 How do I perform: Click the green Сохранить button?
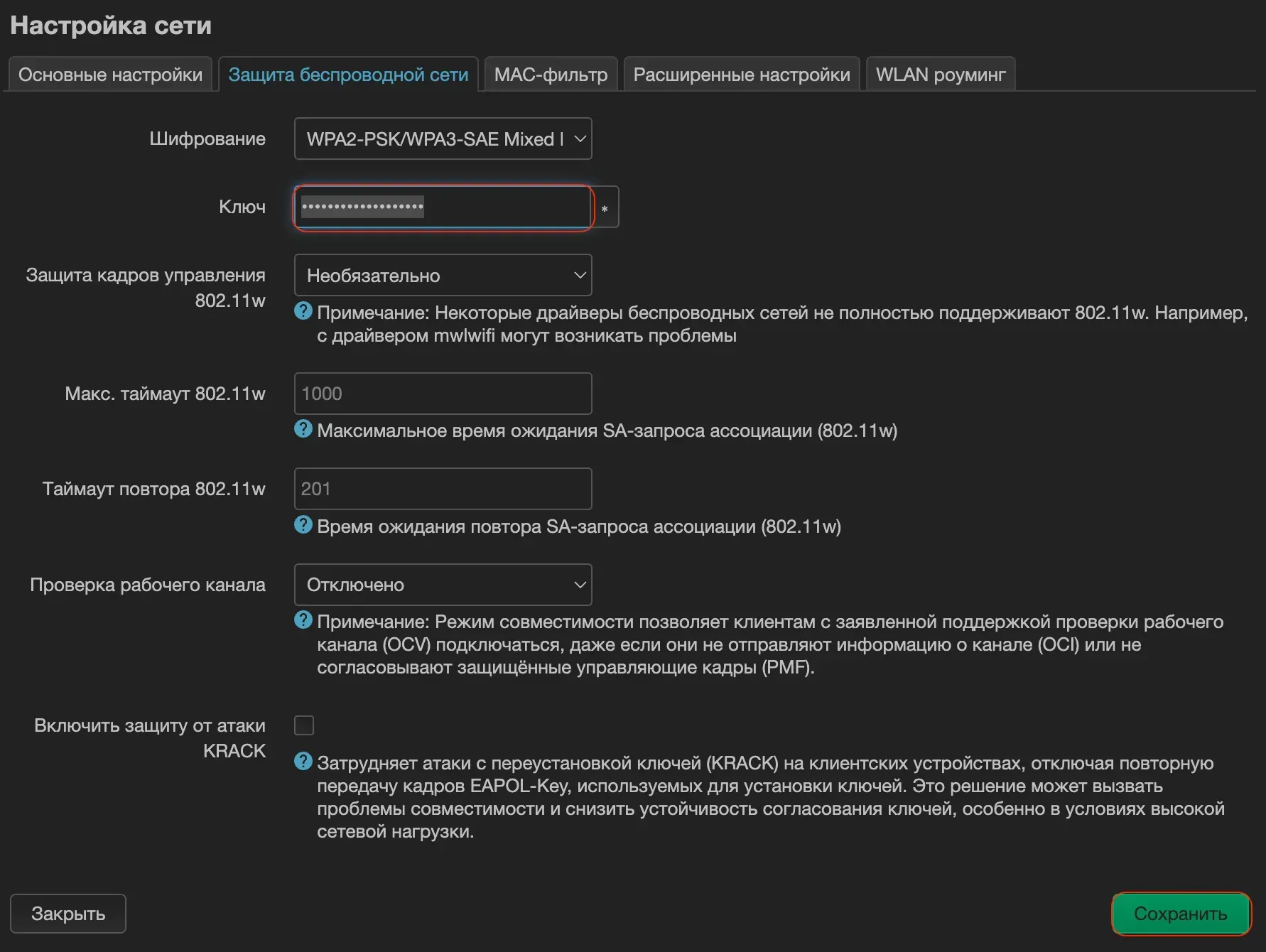(1181, 914)
